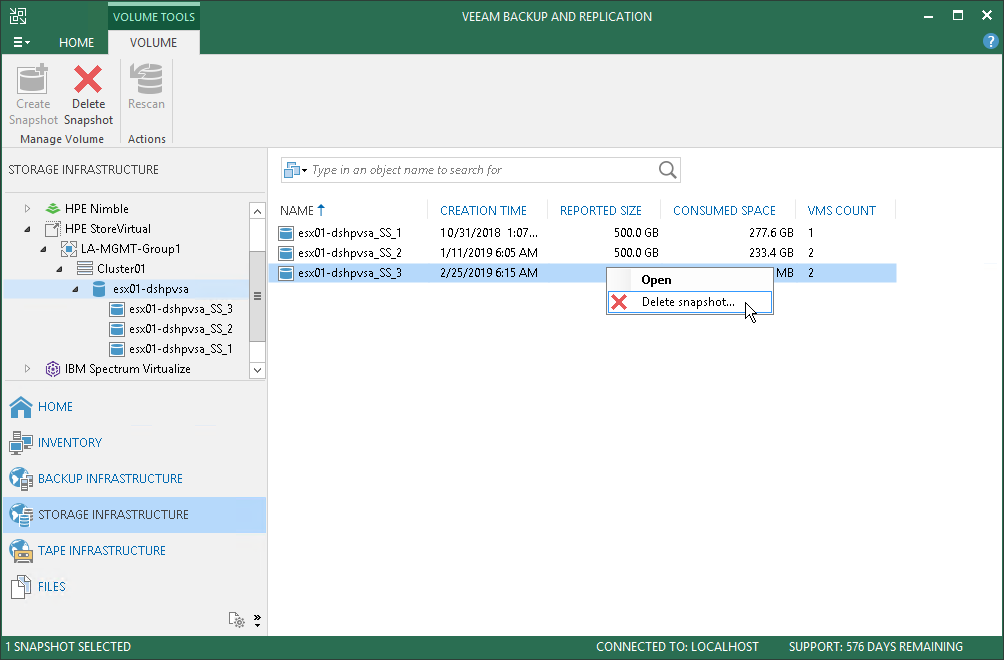Click the 2/25/2019 6:15 AM creation time
Viewport: 1004px width, 660px height.
coord(489,273)
